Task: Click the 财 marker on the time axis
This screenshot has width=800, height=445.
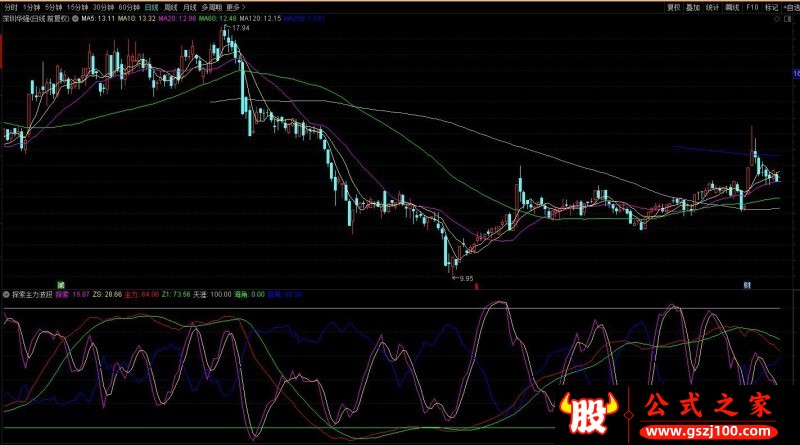Action: click(x=747, y=285)
